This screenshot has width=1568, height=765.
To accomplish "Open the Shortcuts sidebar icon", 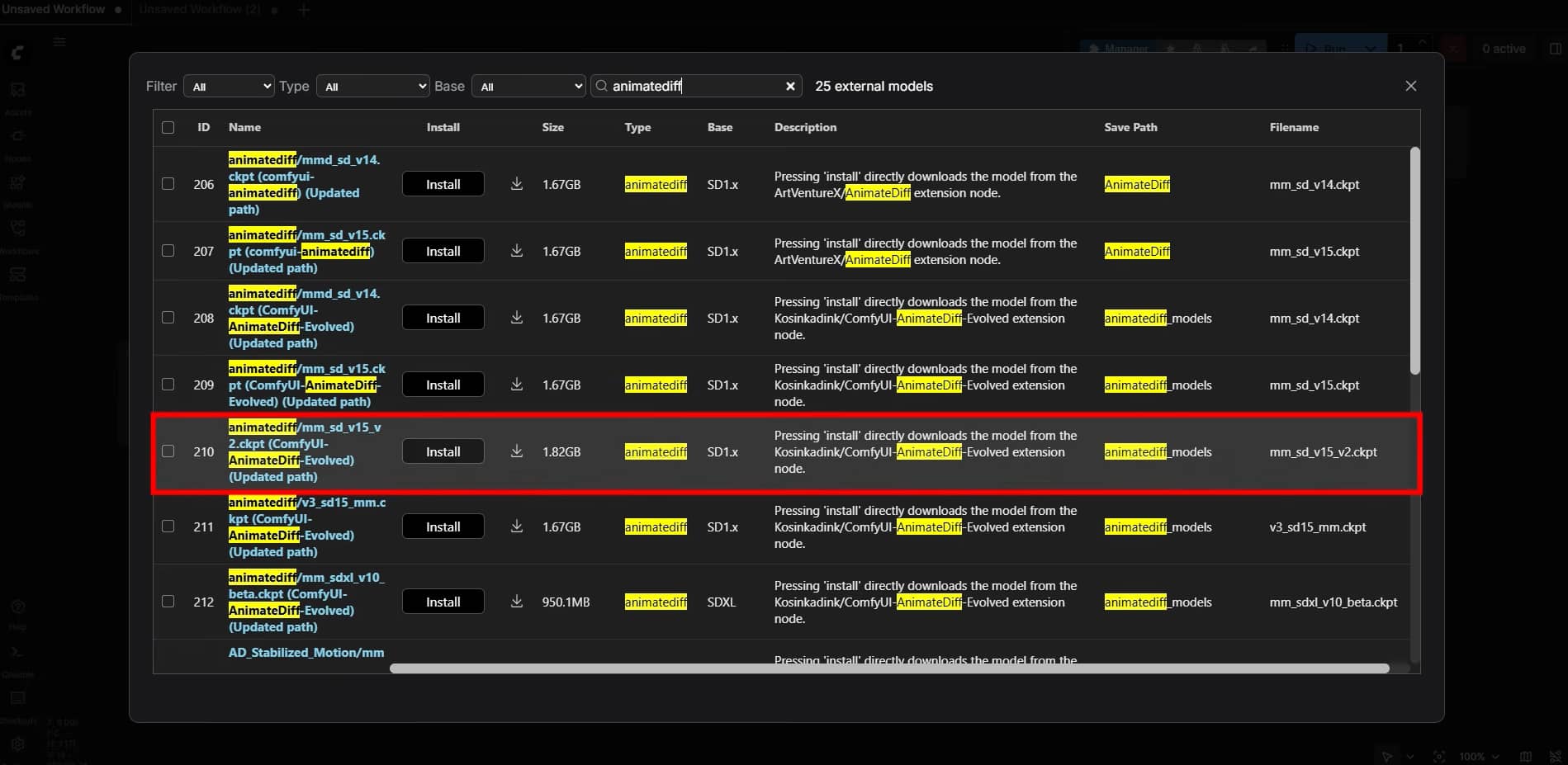I will coord(17,706).
